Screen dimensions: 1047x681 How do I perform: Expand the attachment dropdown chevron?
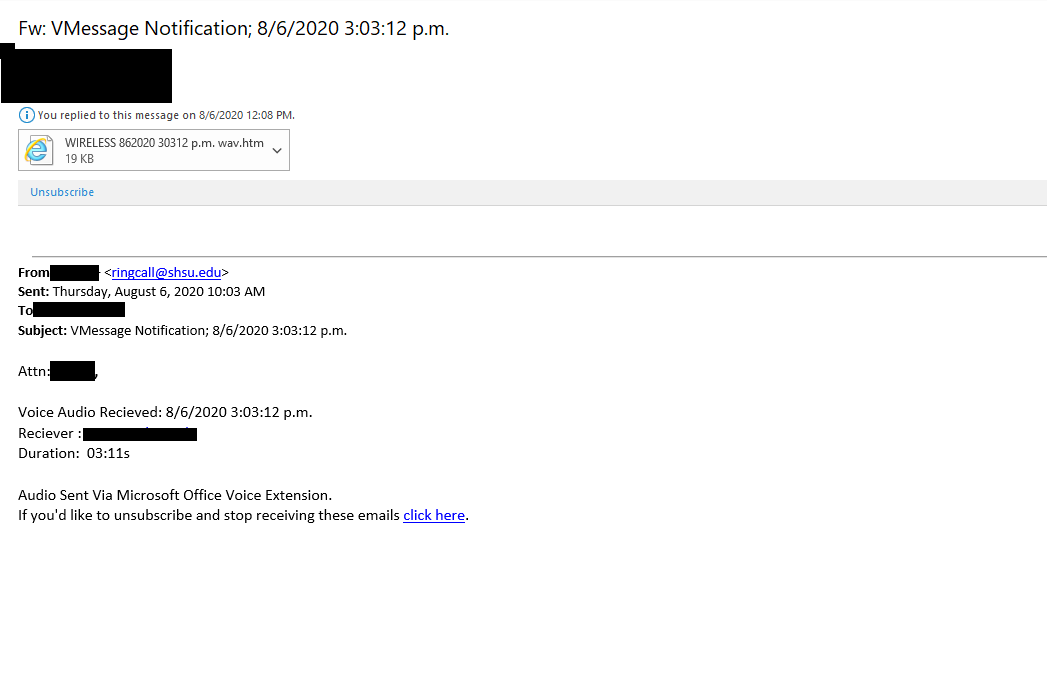click(x=277, y=150)
